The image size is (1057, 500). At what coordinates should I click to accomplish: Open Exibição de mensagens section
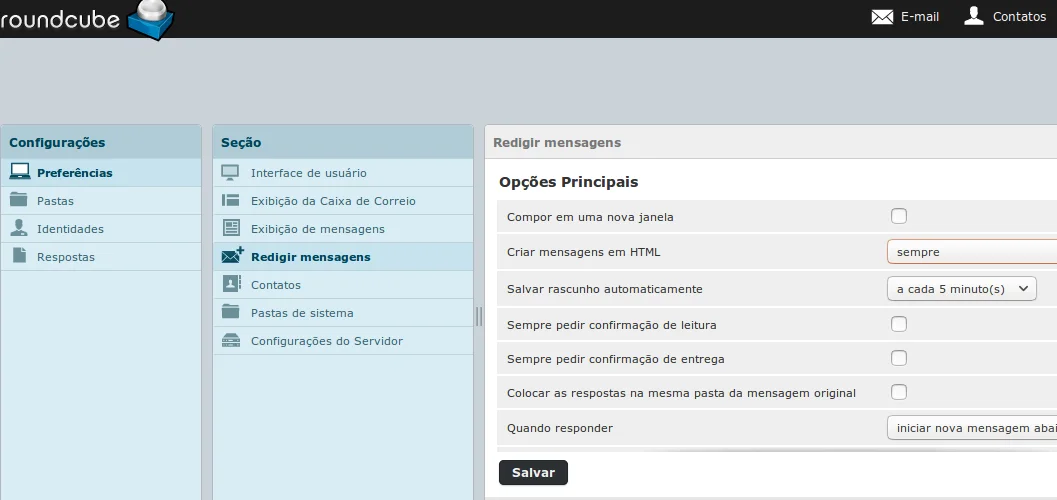pyautogui.click(x=317, y=229)
